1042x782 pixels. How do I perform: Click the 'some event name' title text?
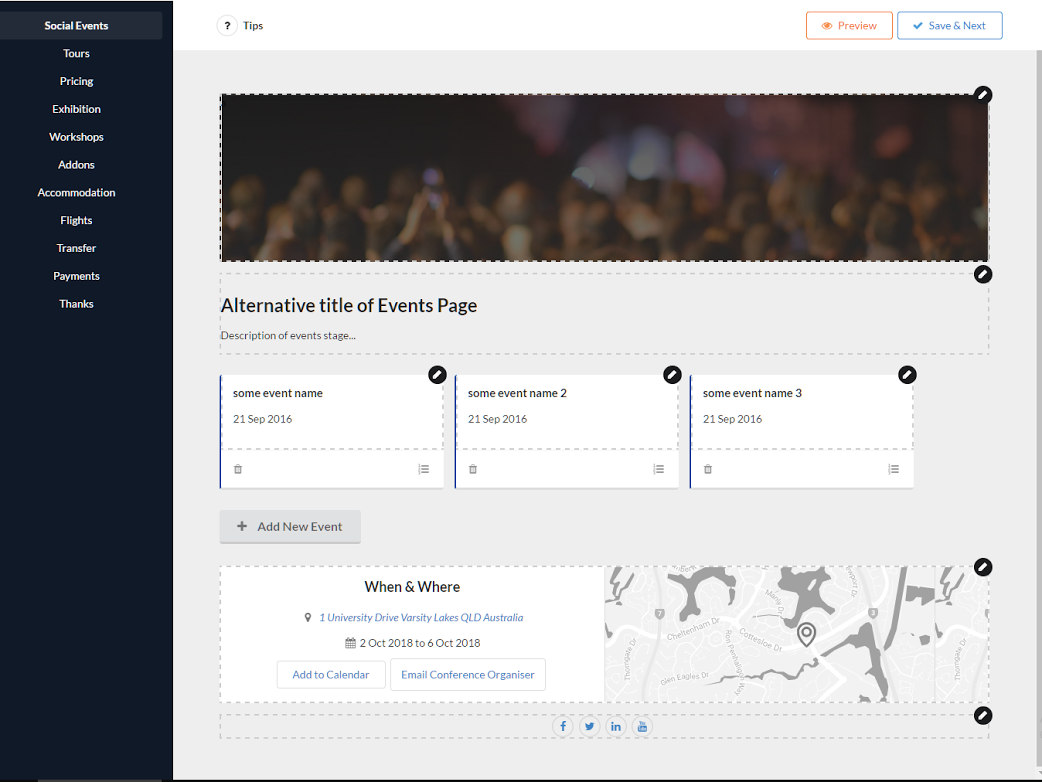tap(278, 393)
